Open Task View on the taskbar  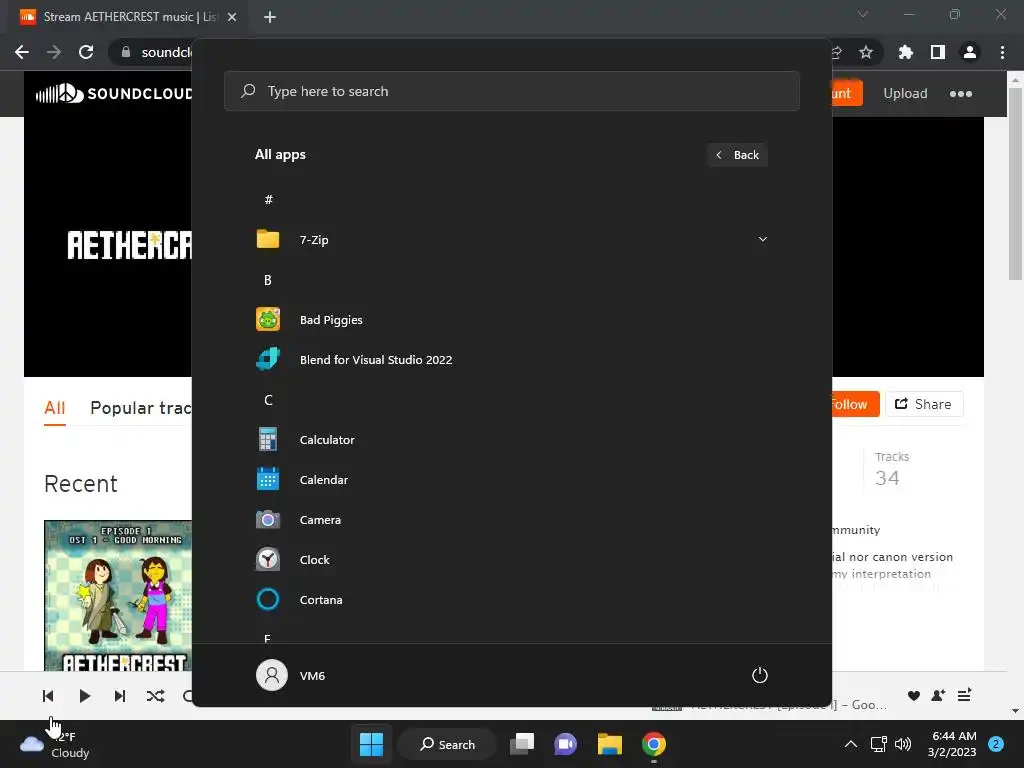522,744
